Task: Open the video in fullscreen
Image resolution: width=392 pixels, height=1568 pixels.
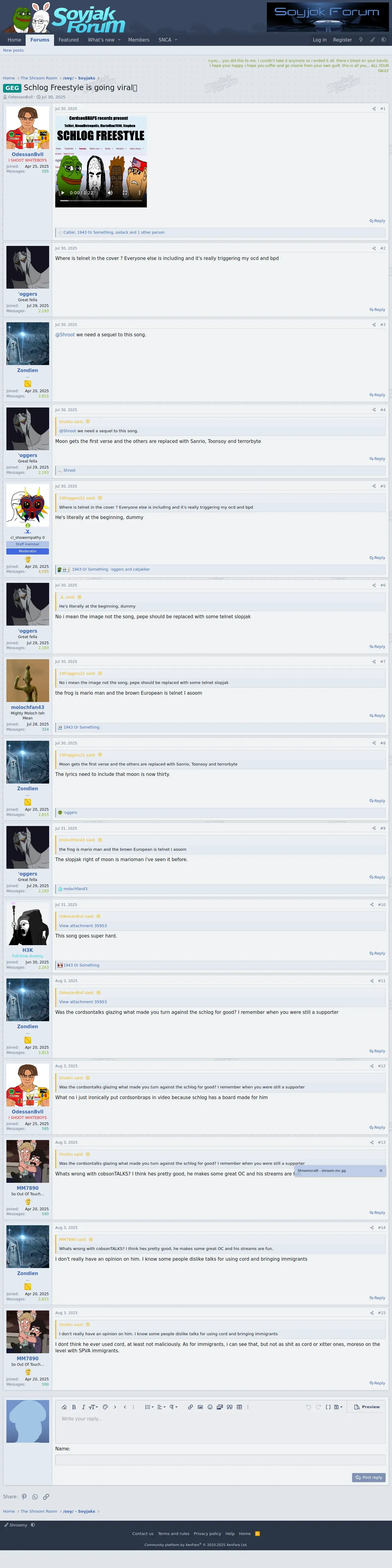Action: click(x=125, y=192)
